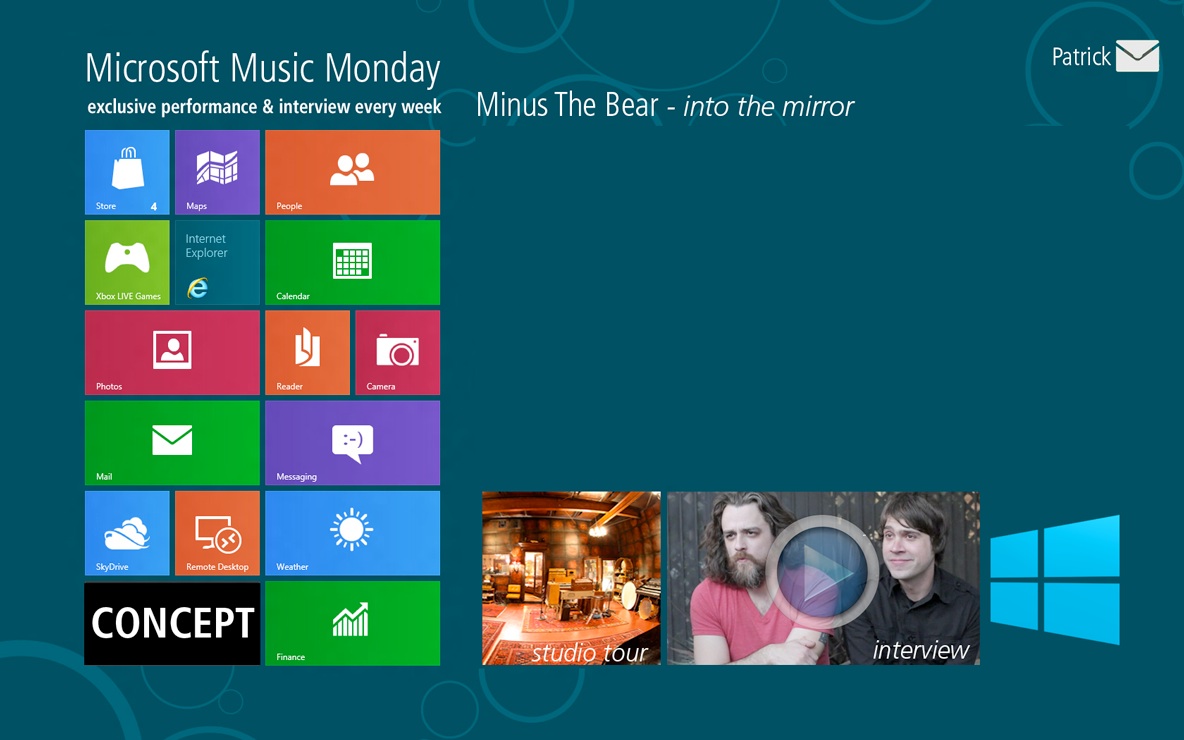This screenshot has width=1184, height=740.
Task: Open the studio tour thumbnail
Action: coord(571,578)
